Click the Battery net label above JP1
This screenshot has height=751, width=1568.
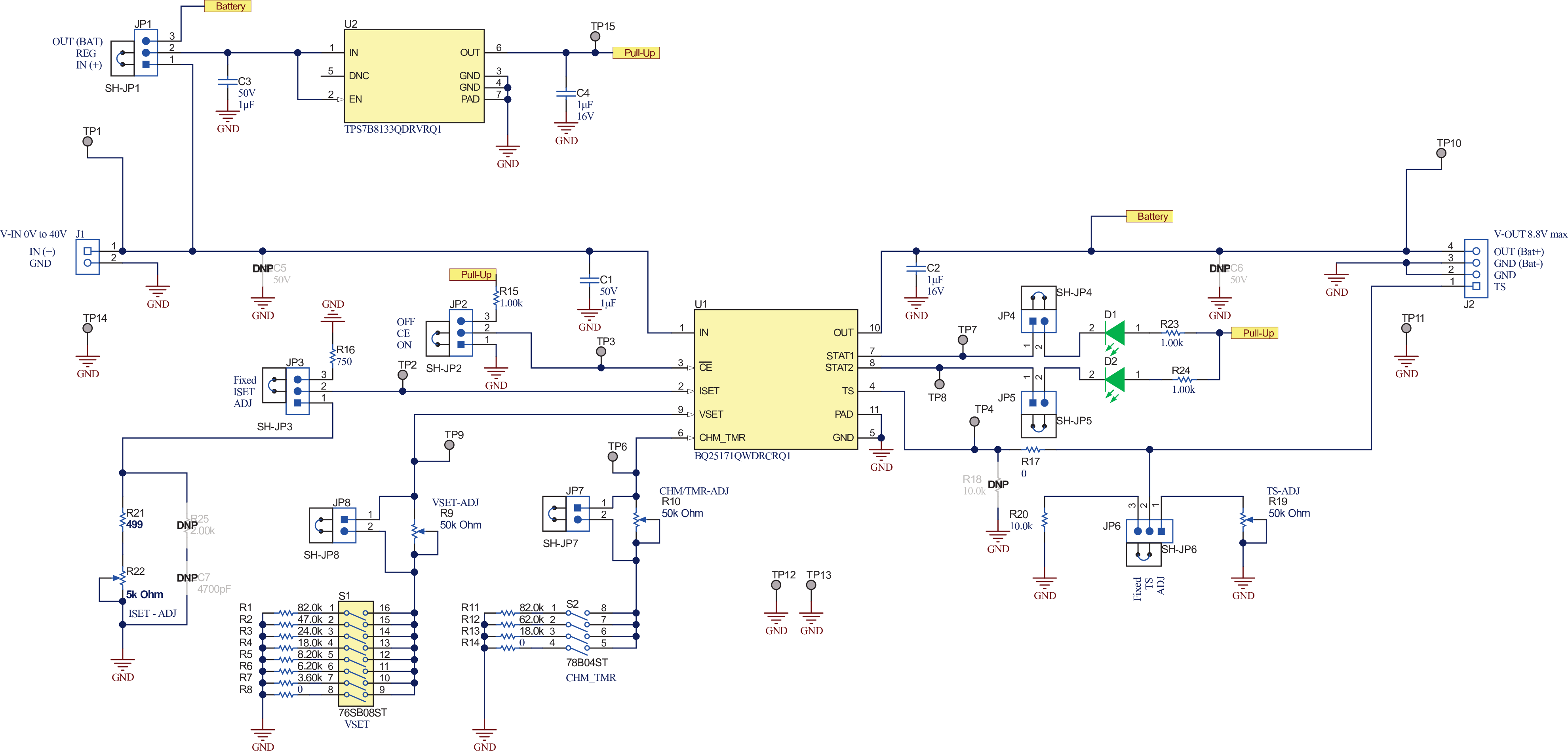(228, 6)
